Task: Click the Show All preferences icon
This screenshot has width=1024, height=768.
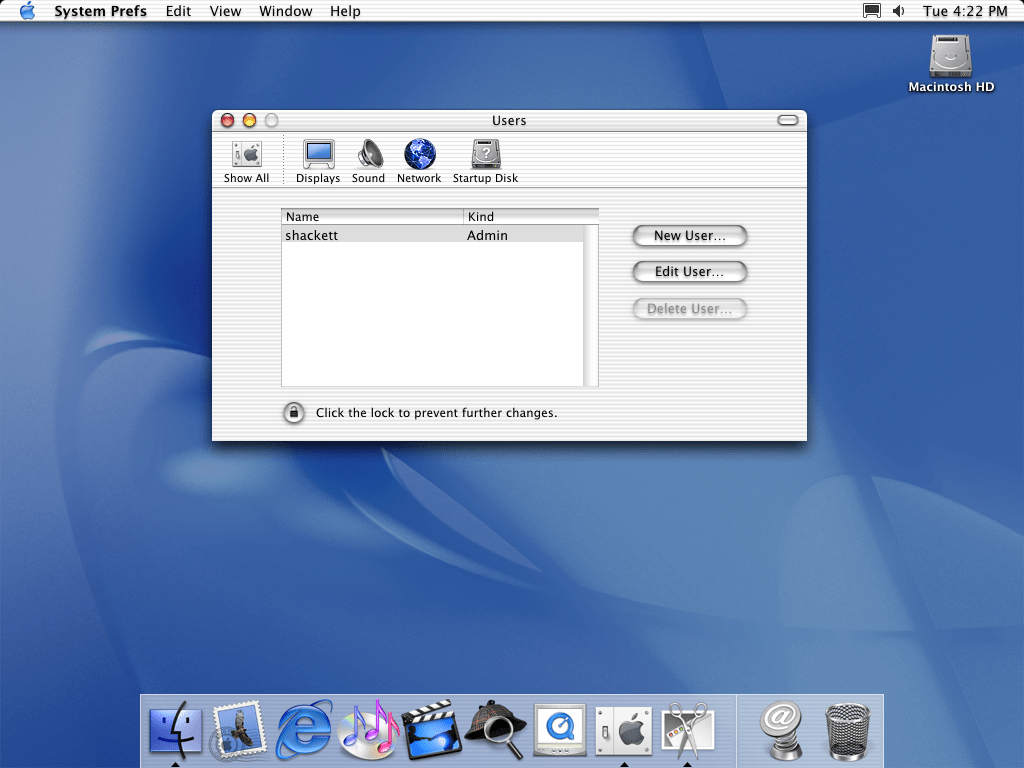Action: (246, 160)
